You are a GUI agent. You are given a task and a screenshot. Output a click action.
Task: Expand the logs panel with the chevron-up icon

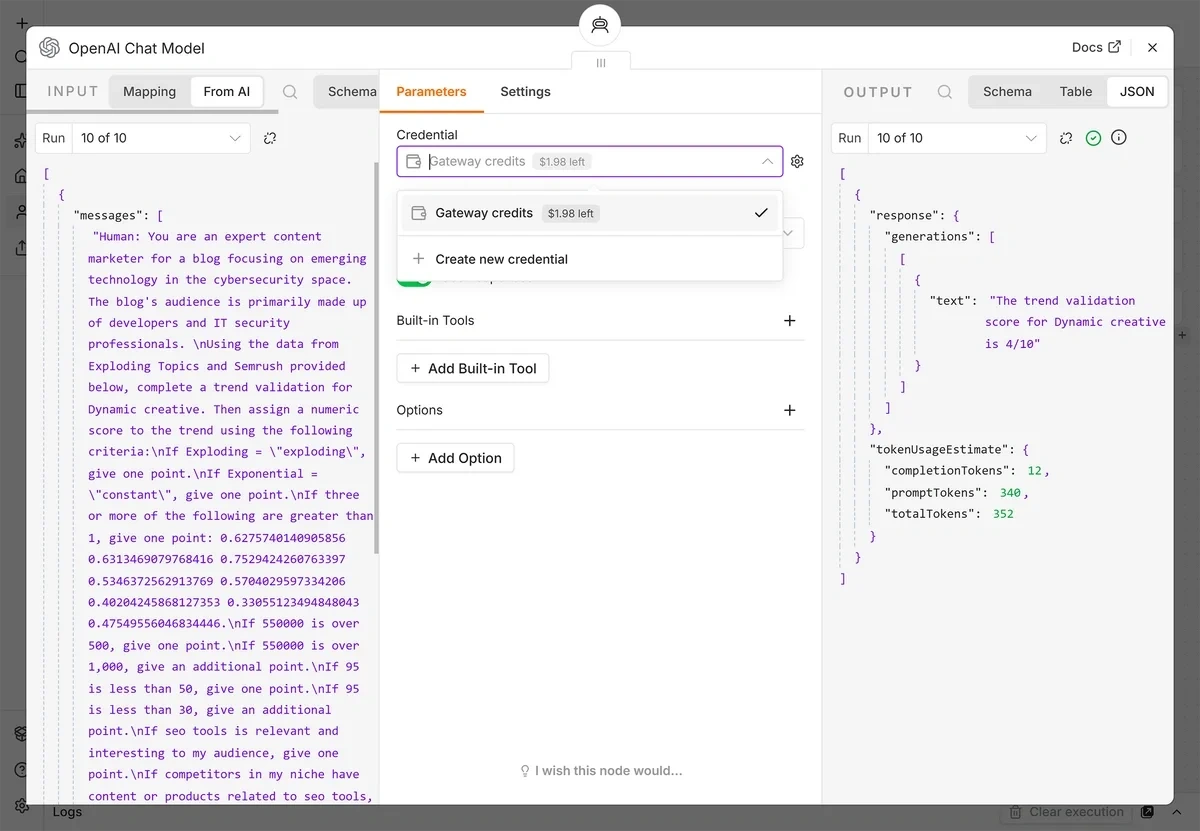click(x=1179, y=812)
